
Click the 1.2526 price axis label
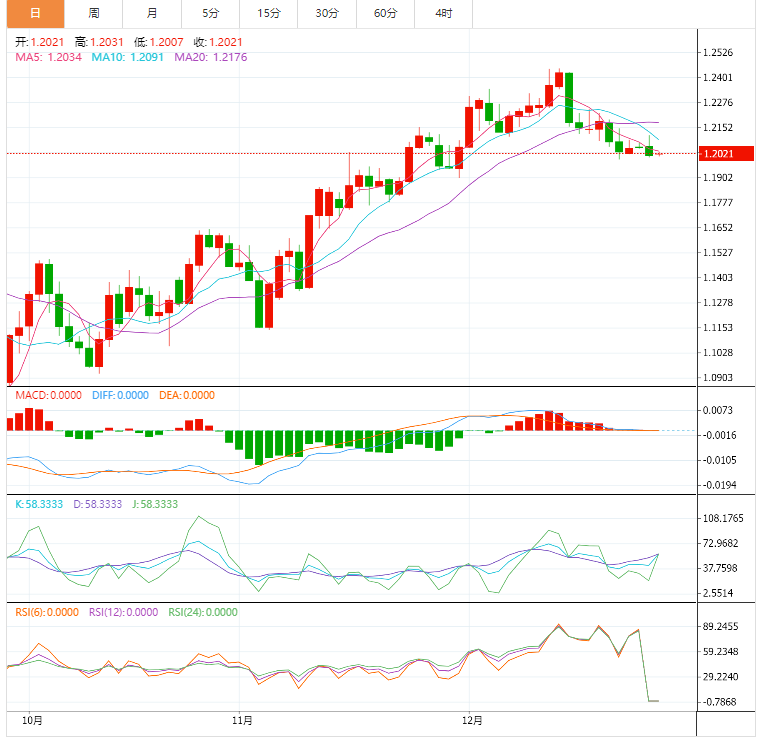click(x=718, y=52)
